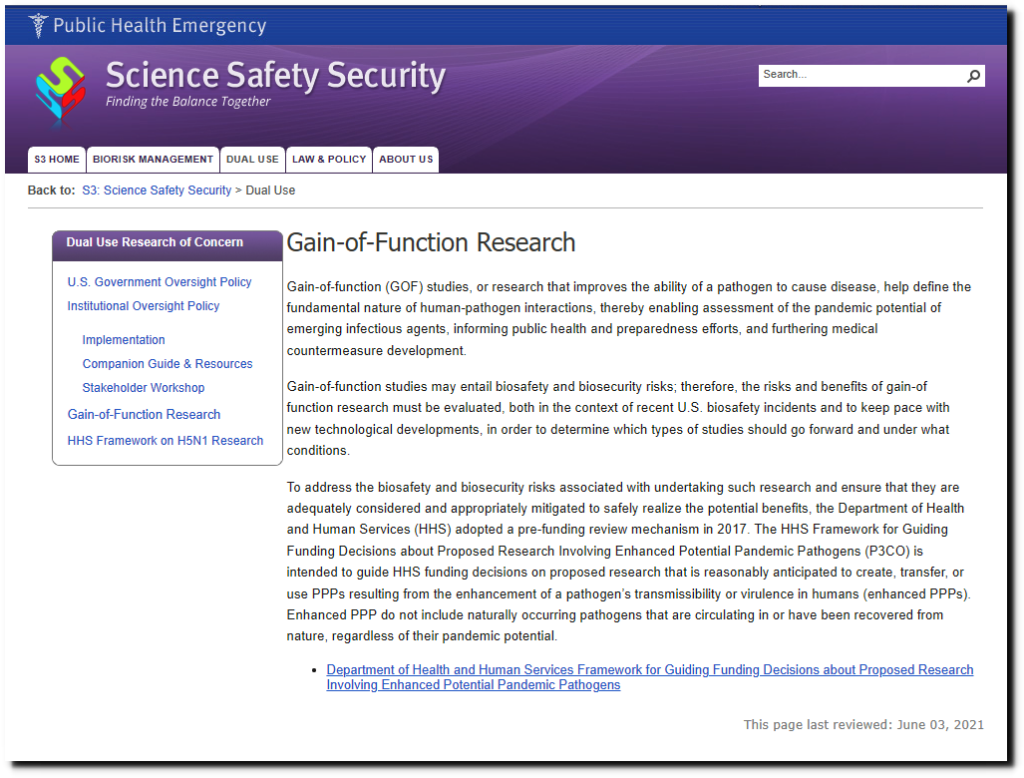Click the search magnifying glass icon
1024x778 pixels.
click(x=973, y=76)
